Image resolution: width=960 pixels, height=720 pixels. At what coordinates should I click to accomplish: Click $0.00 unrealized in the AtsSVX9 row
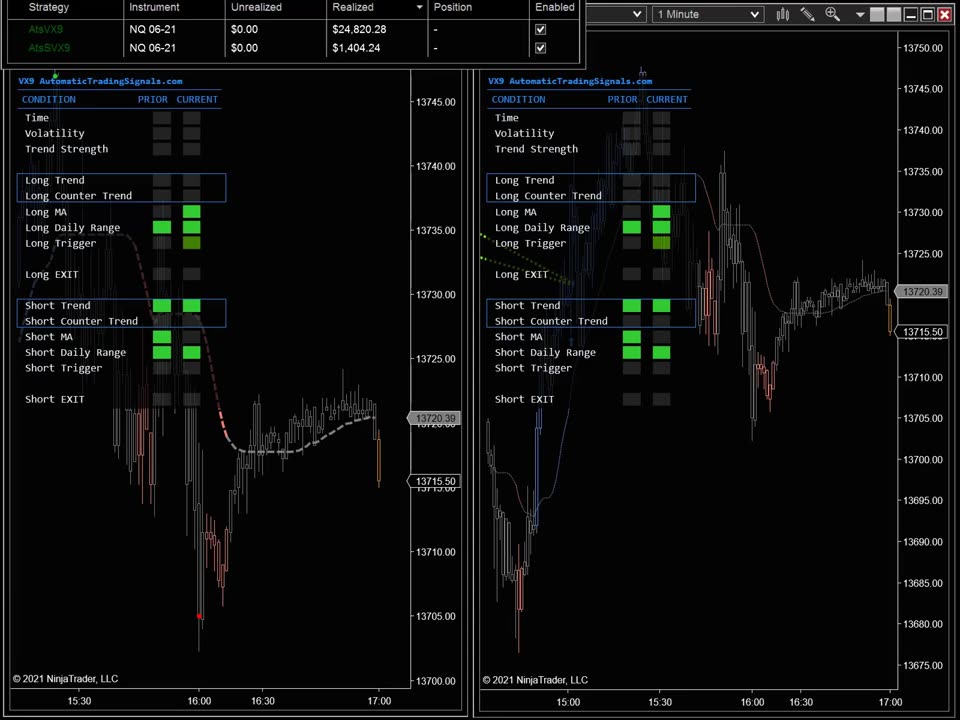tap(244, 48)
